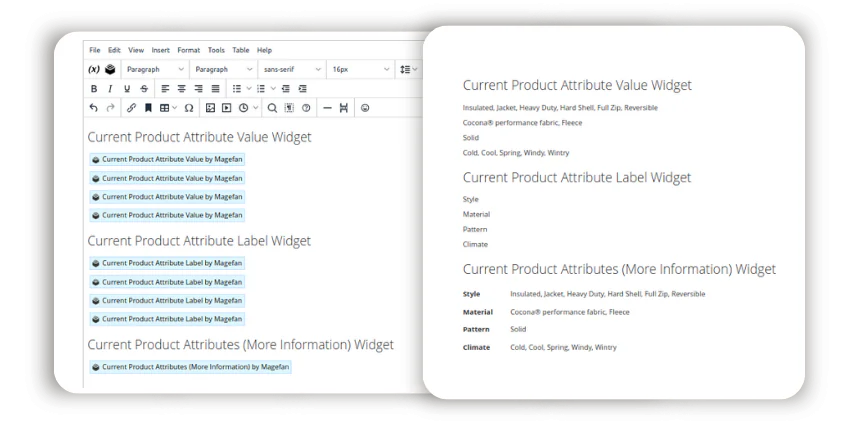Viewport: 853px width, 425px height.
Task: Open find and replace magnifier icon
Action: tap(272, 108)
